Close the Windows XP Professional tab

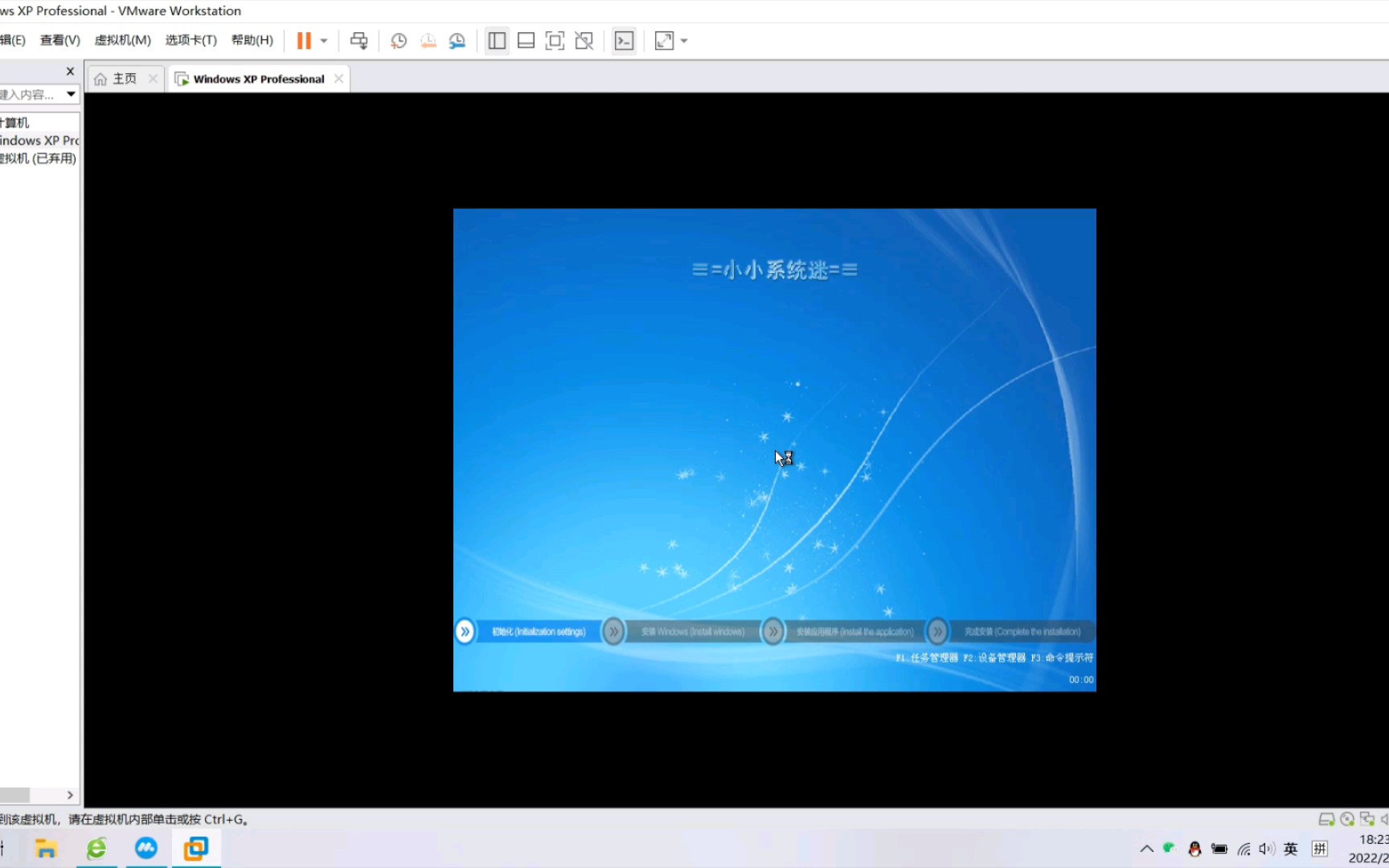pos(338,79)
